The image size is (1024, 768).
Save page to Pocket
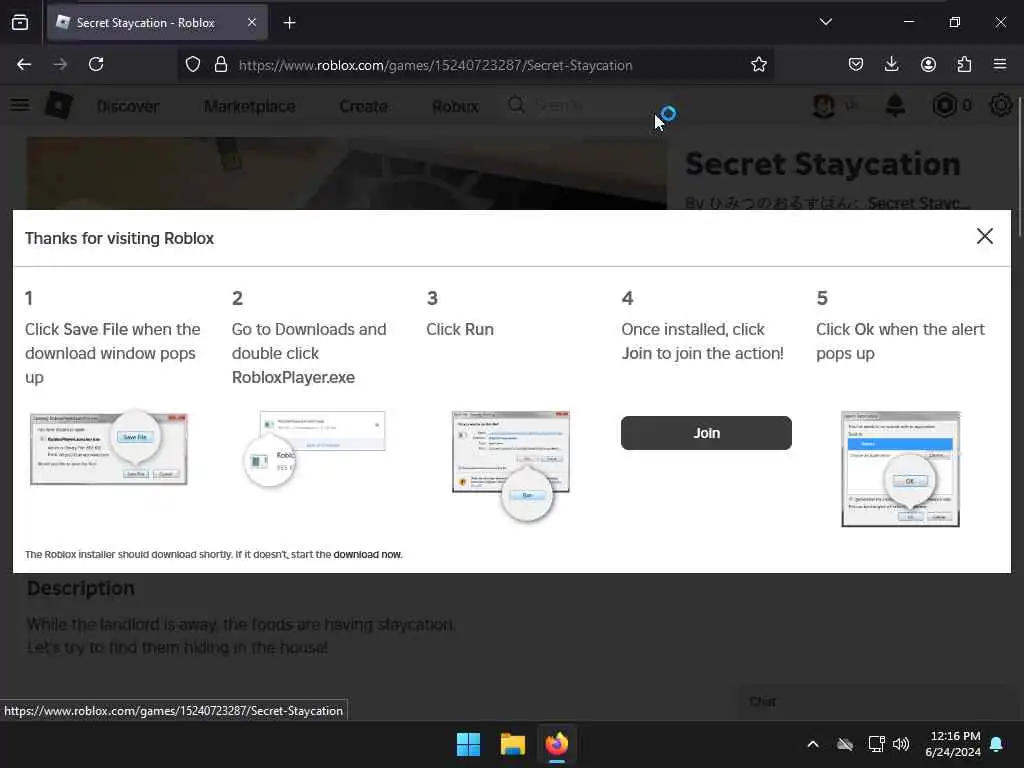point(856,65)
